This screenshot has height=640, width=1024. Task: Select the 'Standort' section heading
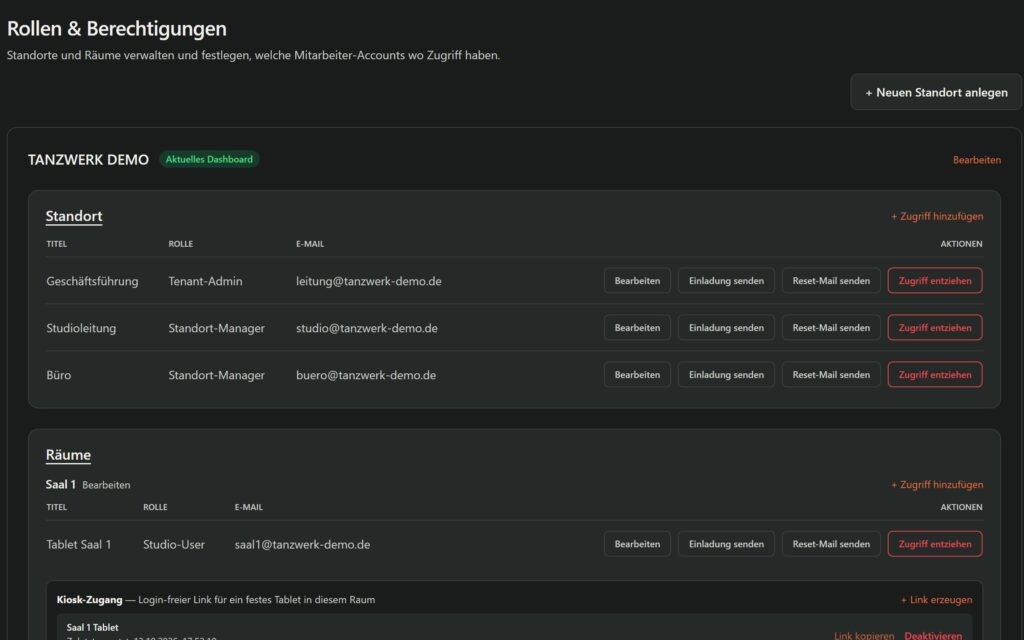coord(74,216)
